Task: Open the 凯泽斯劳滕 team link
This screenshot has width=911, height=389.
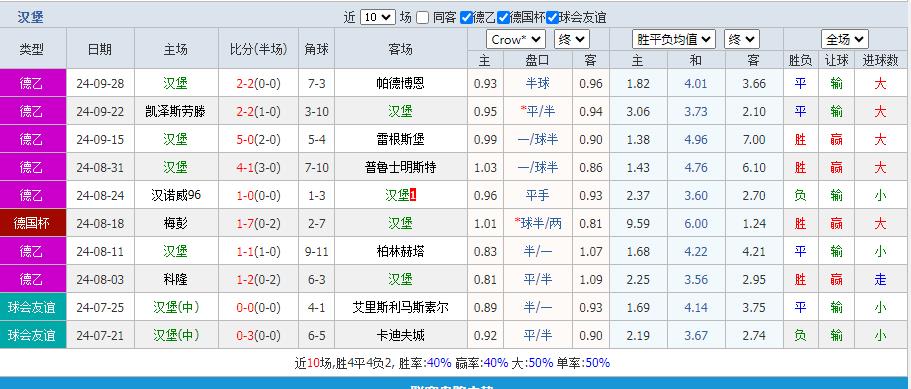Action: (175, 111)
